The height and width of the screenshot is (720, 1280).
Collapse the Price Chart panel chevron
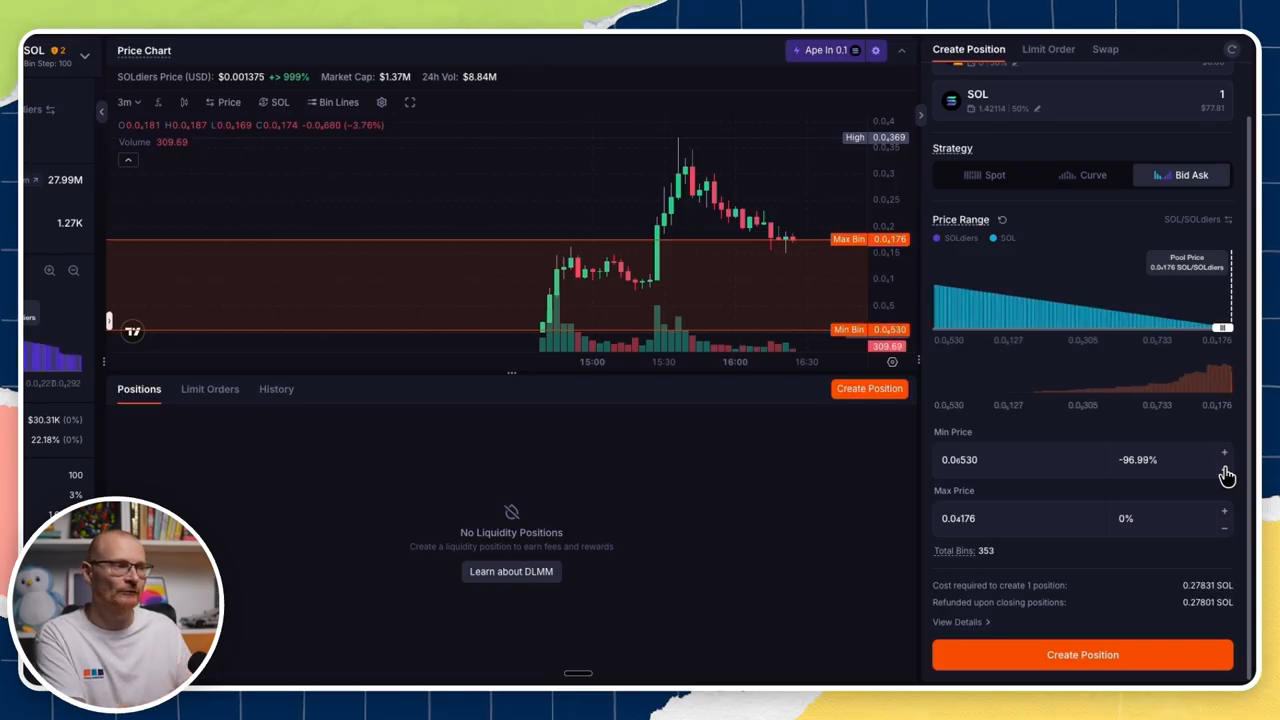(x=901, y=50)
